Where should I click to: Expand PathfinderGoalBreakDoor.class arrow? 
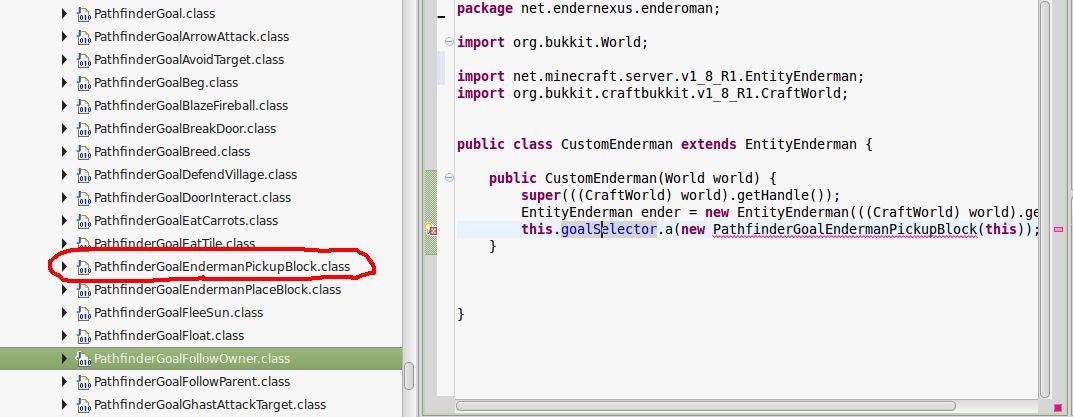coord(64,128)
